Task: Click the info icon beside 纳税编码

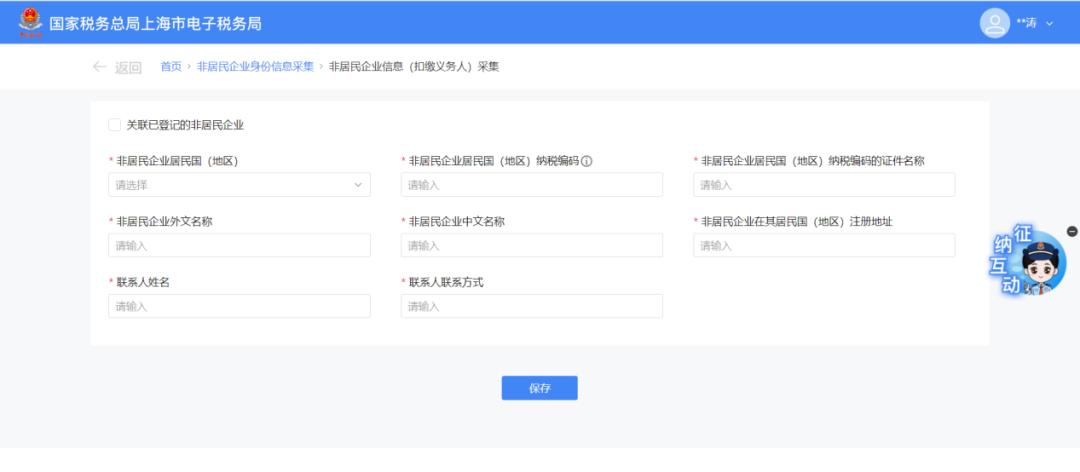Action: [x=587, y=161]
